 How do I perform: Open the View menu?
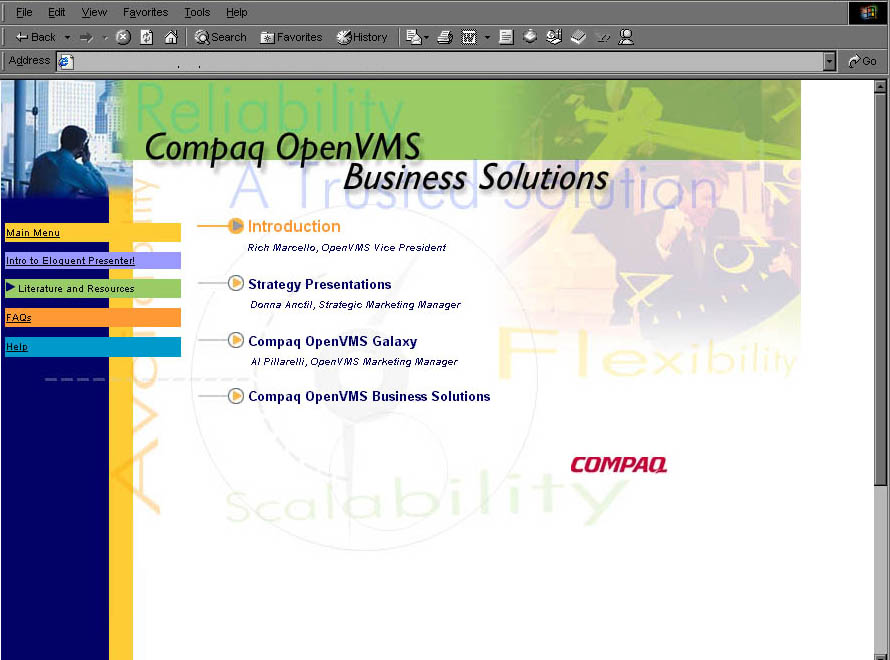(94, 12)
